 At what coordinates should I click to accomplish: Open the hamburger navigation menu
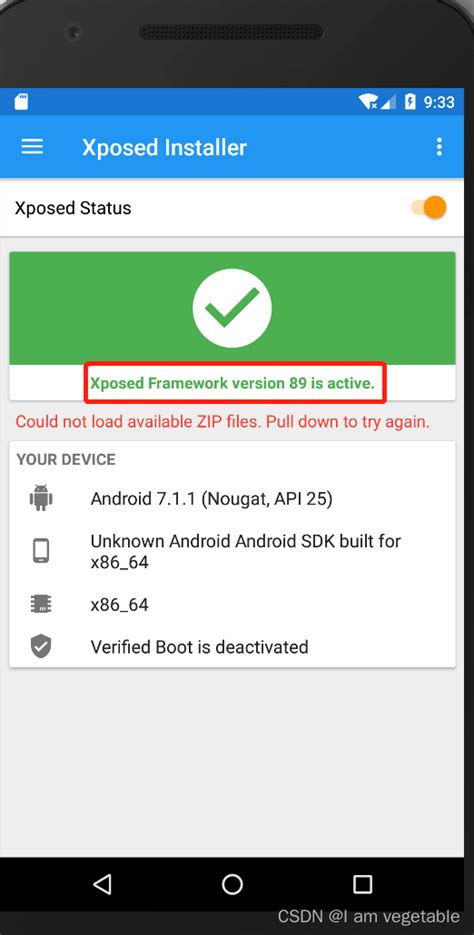pos(32,147)
